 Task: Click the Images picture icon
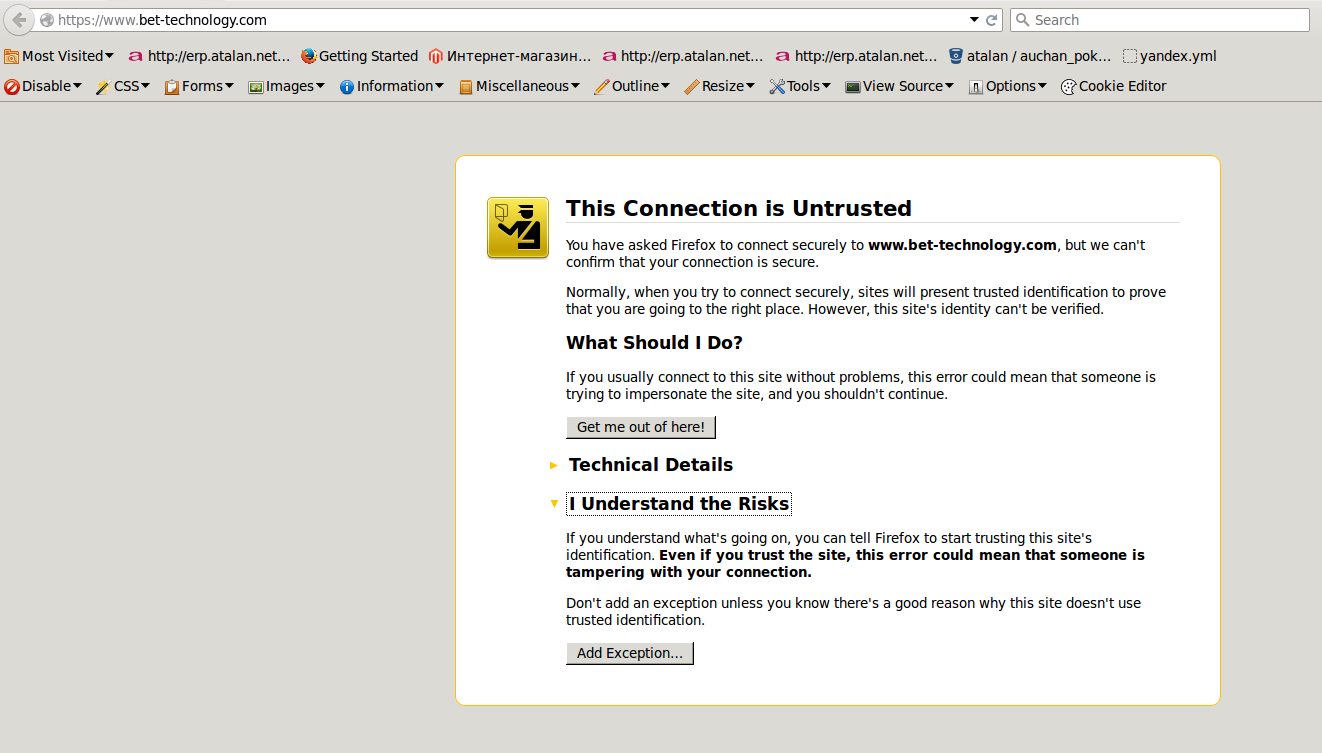click(x=256, y=87)
